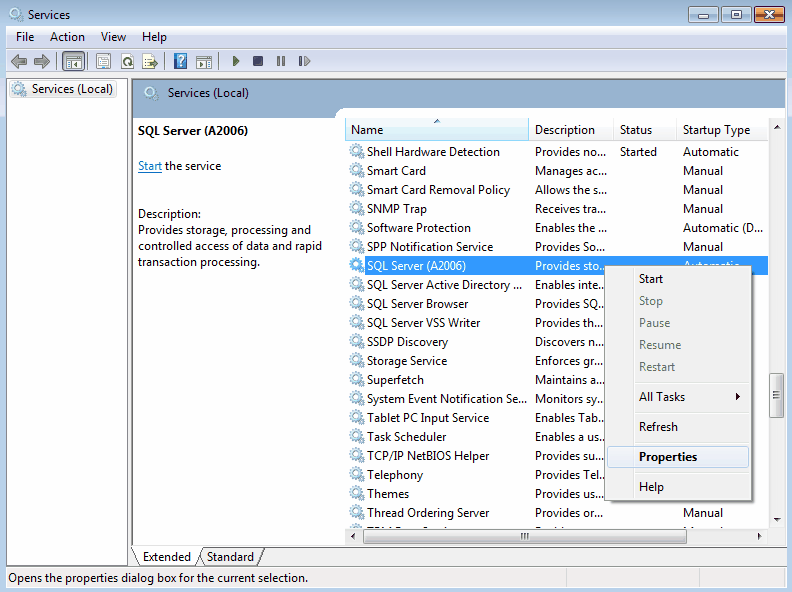The image size is (792, 592).
Task: Toggle Show/Hide Action Pane toolbar icon
Action: [x=204, y=62]
